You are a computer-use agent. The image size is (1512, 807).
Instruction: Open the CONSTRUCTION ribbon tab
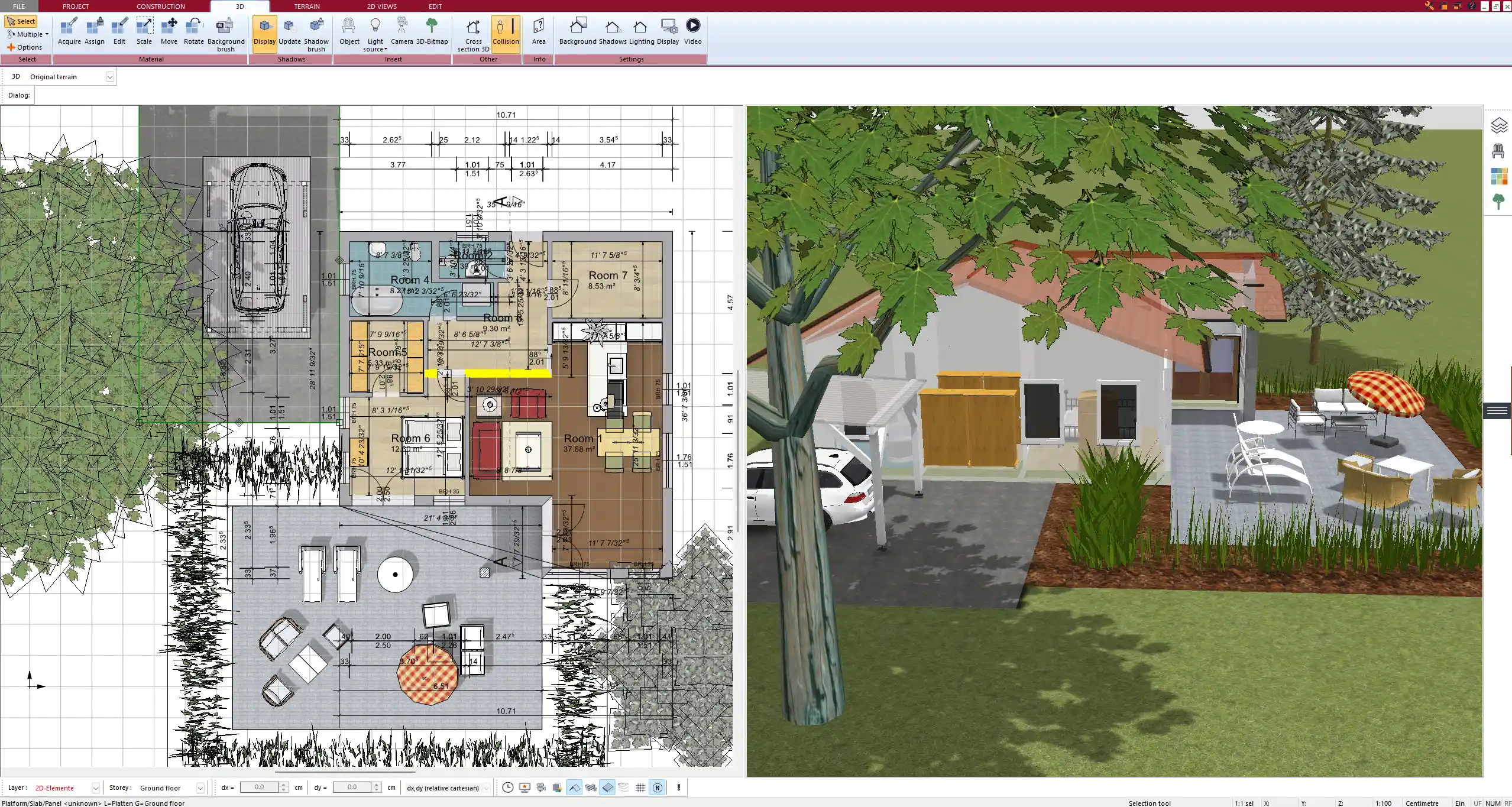click(x=160, y=6)
